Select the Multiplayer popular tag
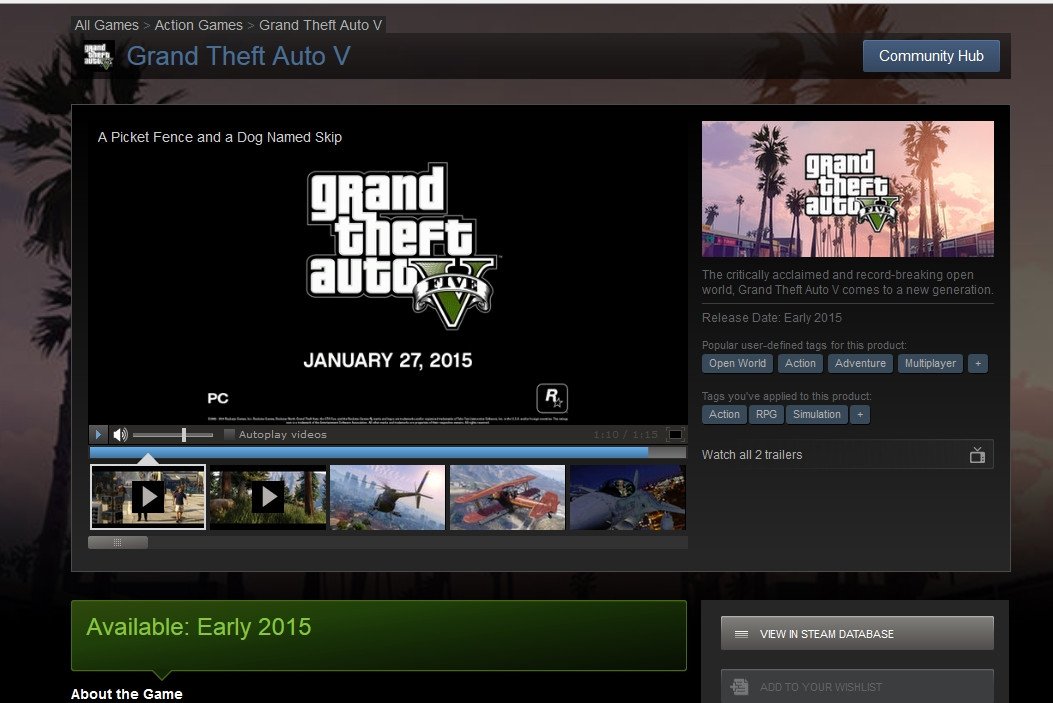The image size is (1053, 703). tap(930, 363)
